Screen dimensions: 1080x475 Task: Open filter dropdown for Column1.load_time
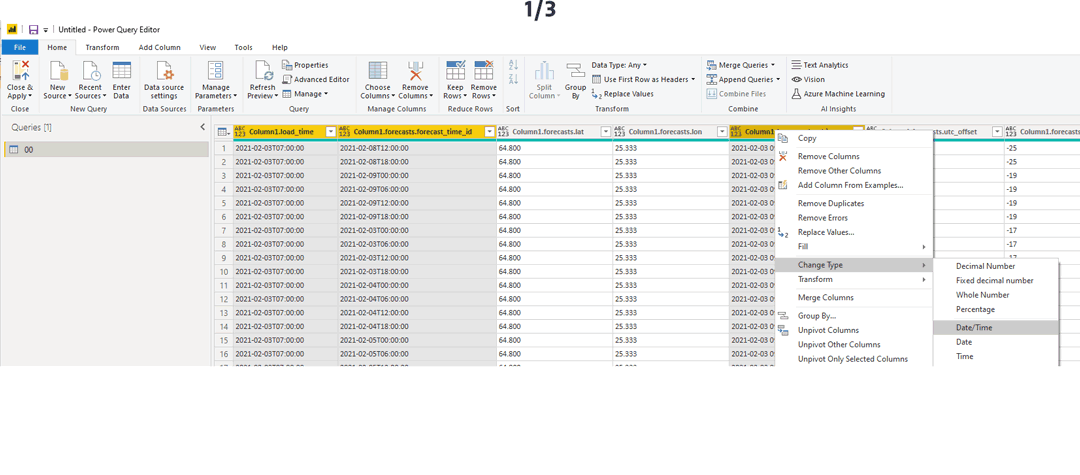330,131
